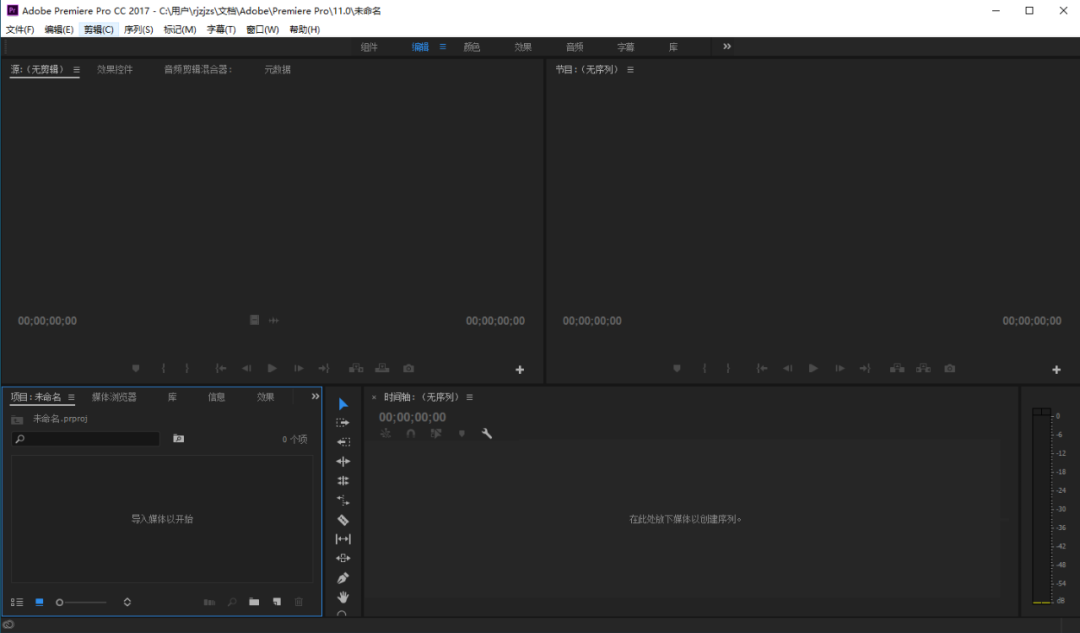The width and height of the screenshot is (1080, 633).
Task: Select the Razor tool
Action: tap(343, 520)
